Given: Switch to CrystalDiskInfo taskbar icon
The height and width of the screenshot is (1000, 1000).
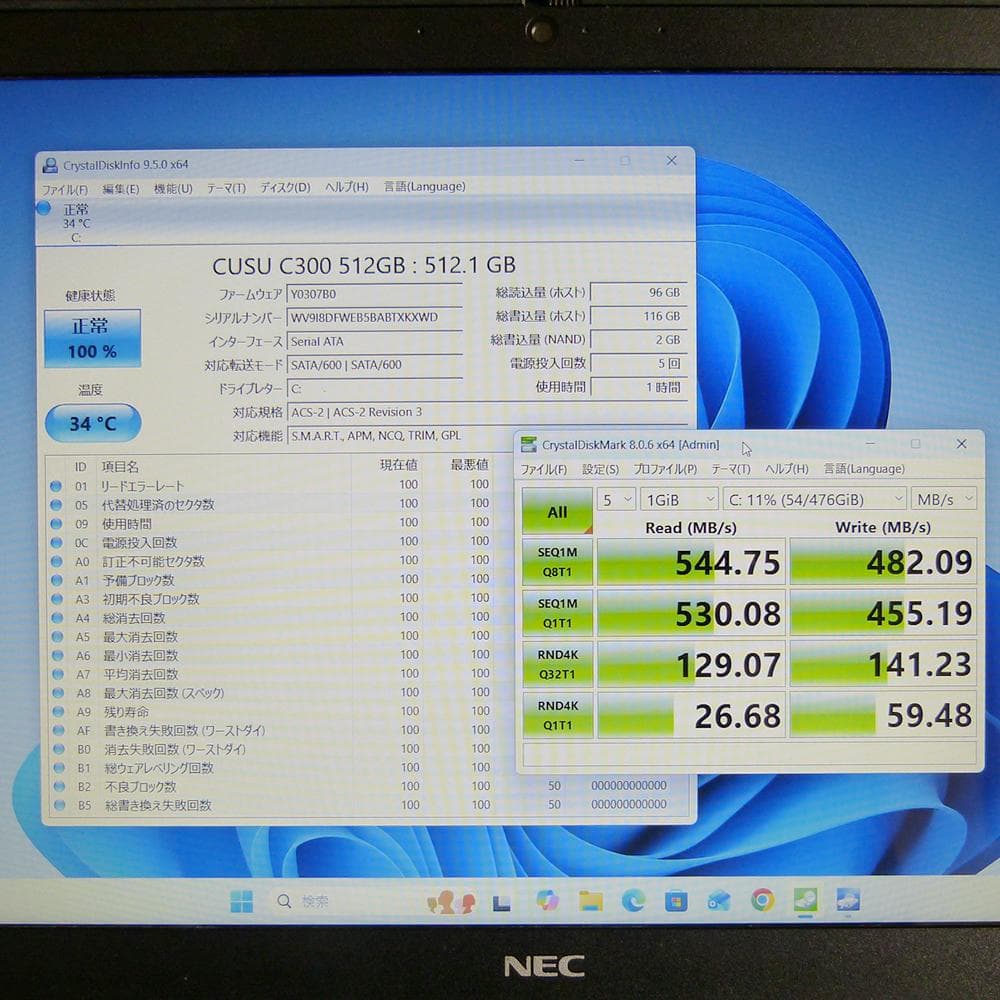Looking at the screenshot, I should pyautogui.click(x=848, y=899).
